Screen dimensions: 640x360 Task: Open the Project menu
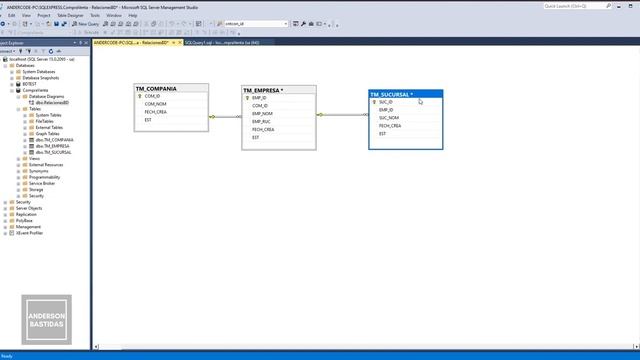click(x=44, y=16)
